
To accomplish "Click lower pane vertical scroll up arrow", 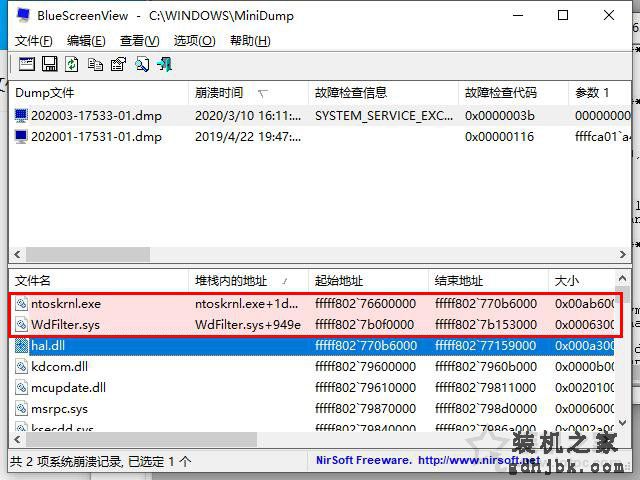I will coord(622,279).
